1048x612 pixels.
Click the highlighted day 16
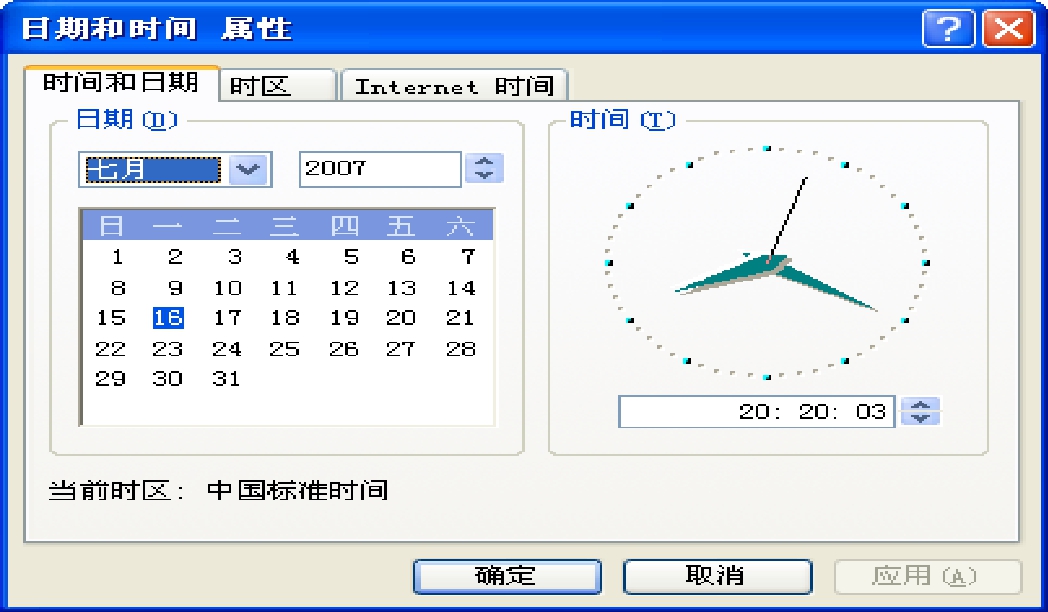tap(168, 317)
